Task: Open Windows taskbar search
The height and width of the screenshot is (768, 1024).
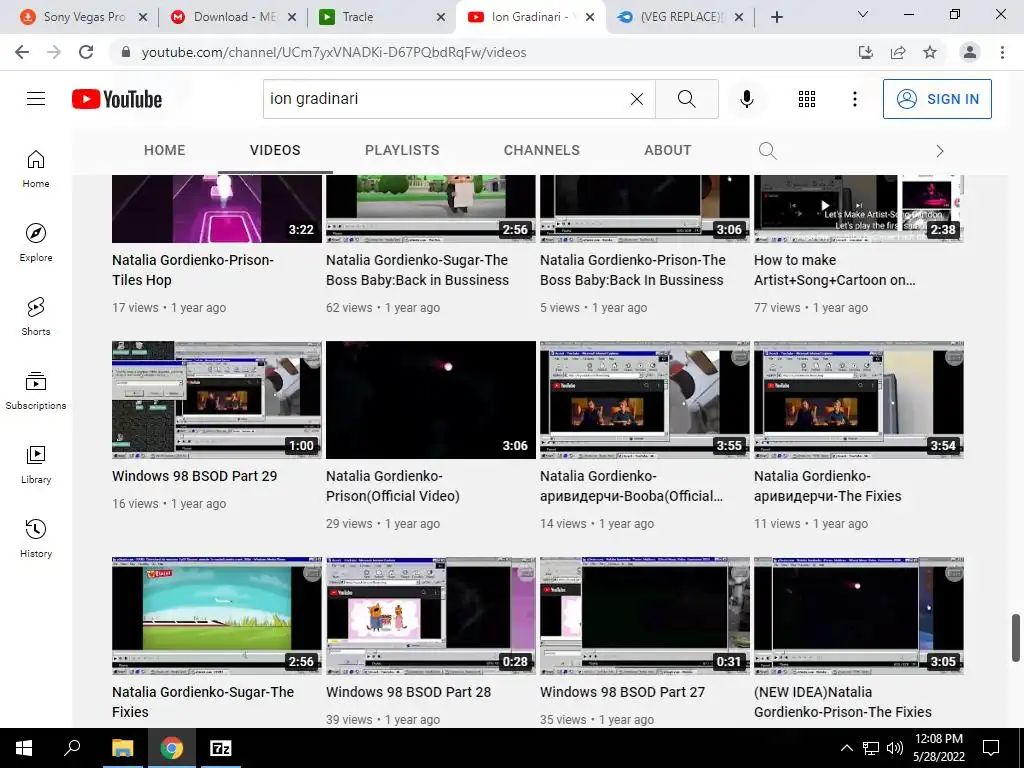Action: (x=72, y=748)
